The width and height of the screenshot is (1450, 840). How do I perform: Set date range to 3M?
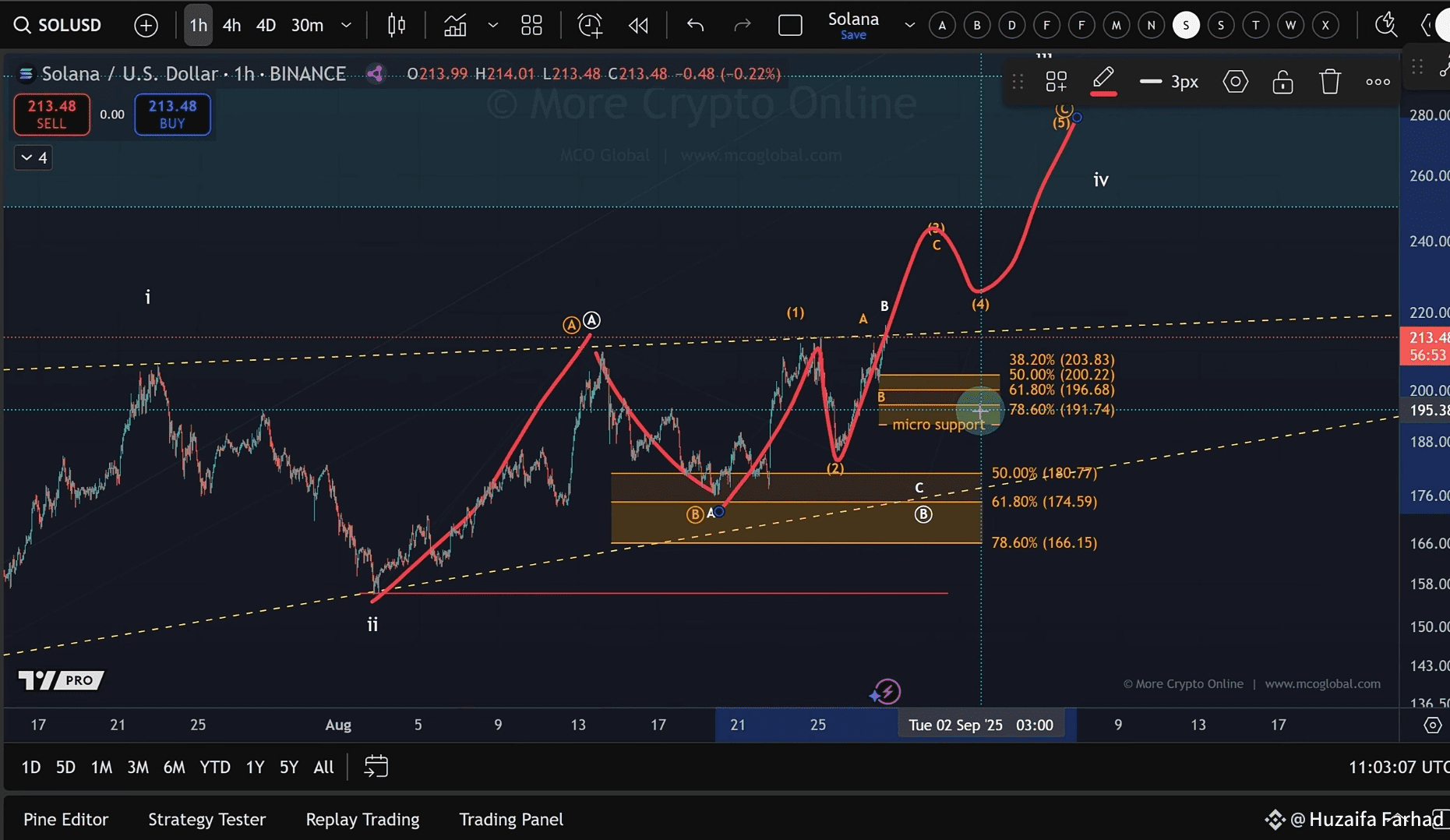click(x=138, y=767)
